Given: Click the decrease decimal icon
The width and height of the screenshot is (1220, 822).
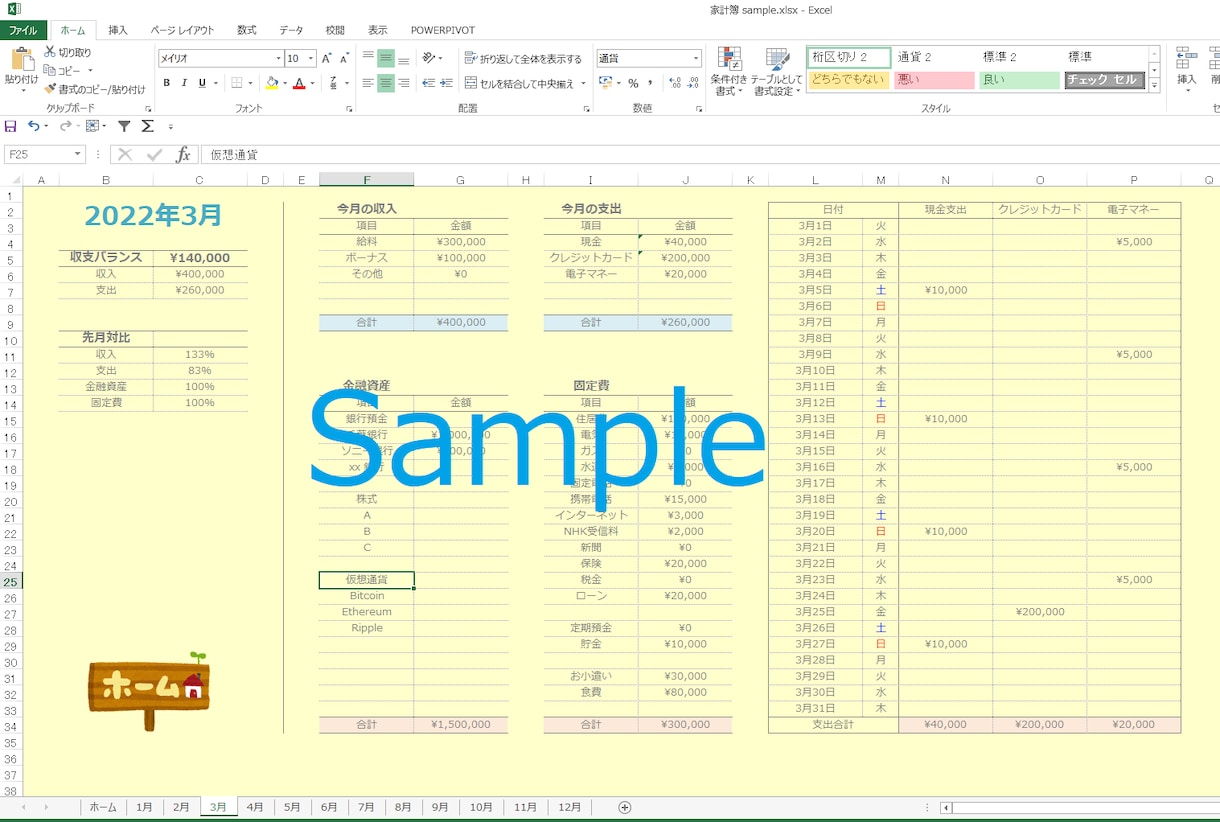Looking at the screenshot, I should click(x=693, y=83).
